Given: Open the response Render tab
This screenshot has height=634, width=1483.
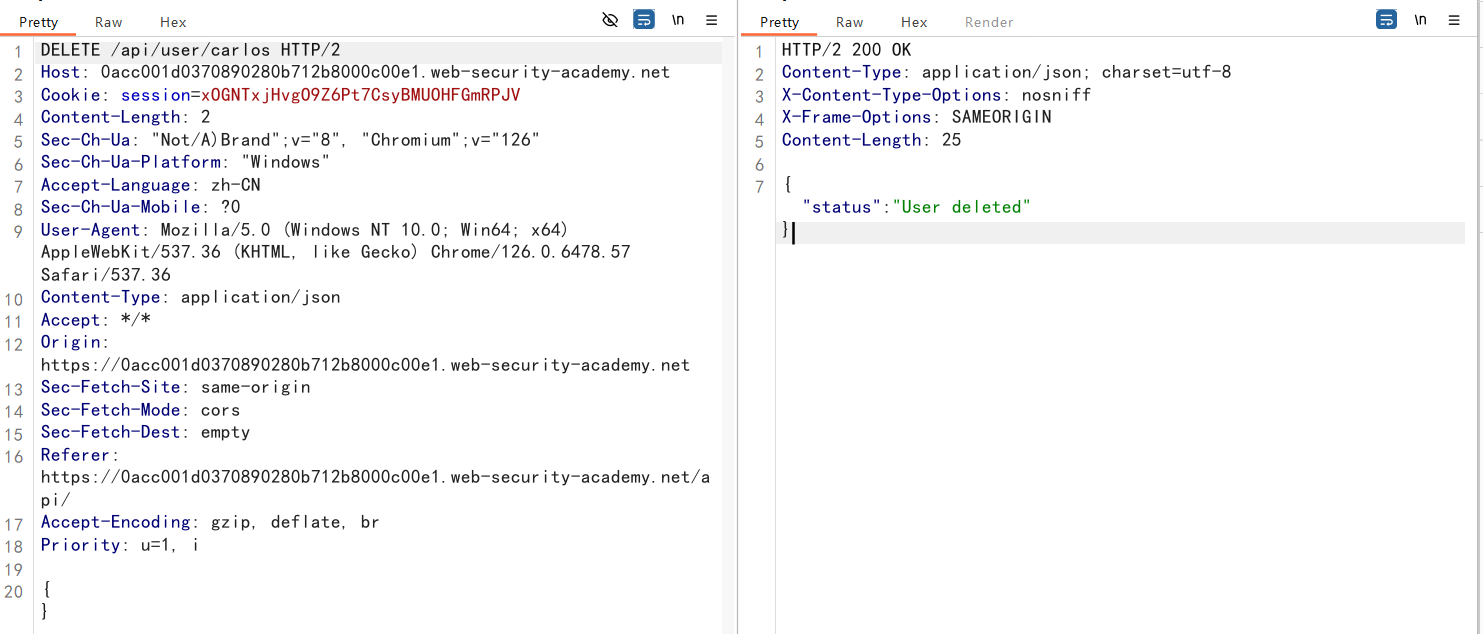Looking at the screenshot, I should tap(989, 22).
